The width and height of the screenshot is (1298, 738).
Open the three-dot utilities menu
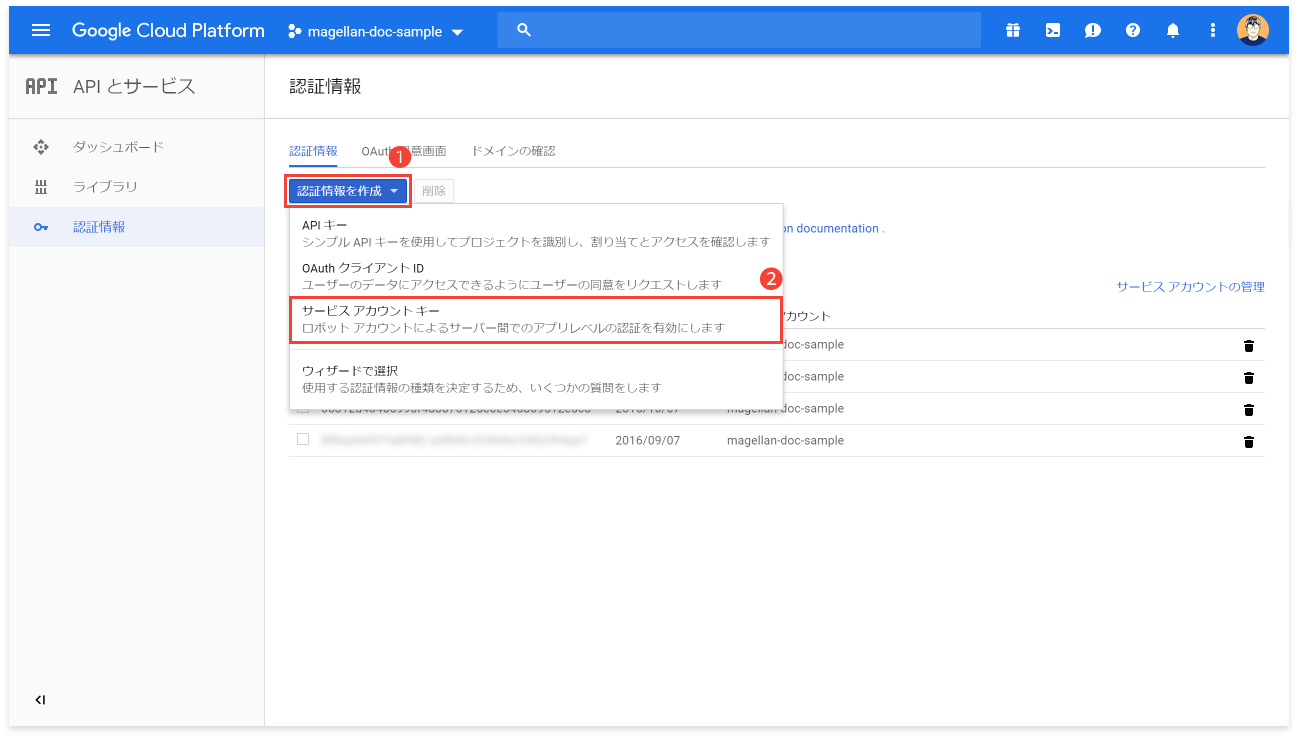tap(1213, 30)
